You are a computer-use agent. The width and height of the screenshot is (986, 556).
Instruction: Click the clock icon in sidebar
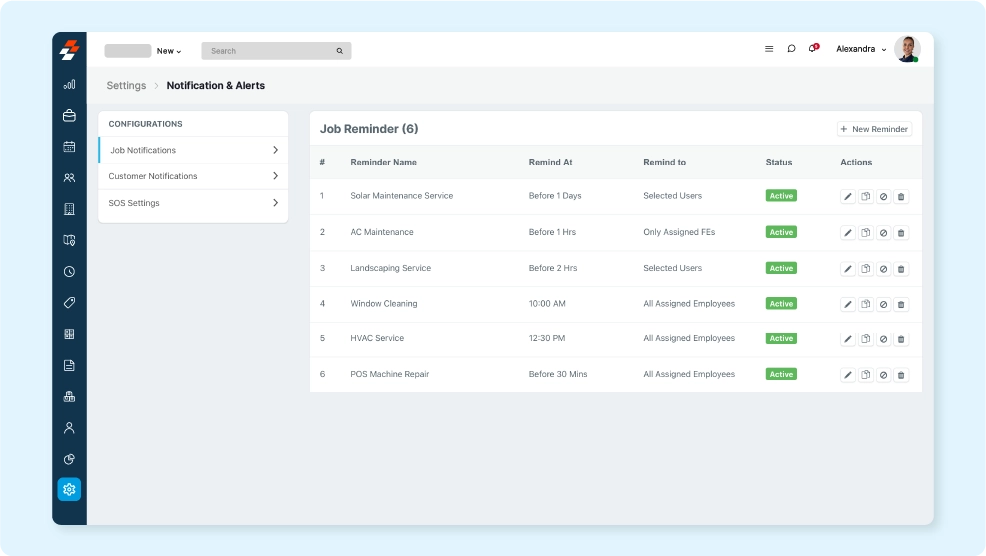point(69,271)
